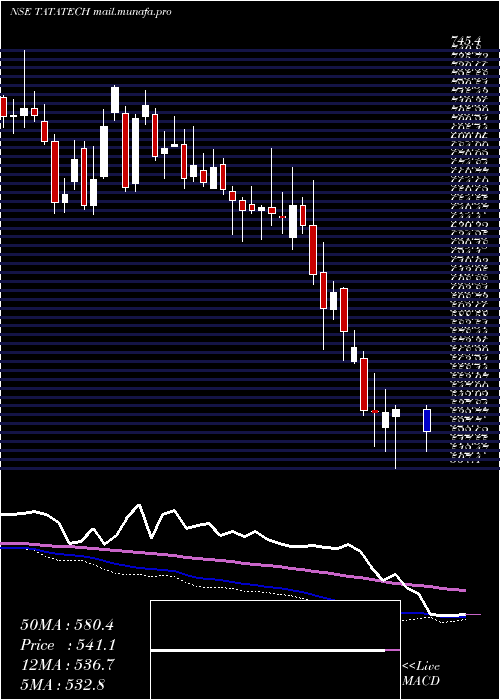Click the MACD panel box
This screenshot has height=700, width=500.
click(x=275, y=650)
